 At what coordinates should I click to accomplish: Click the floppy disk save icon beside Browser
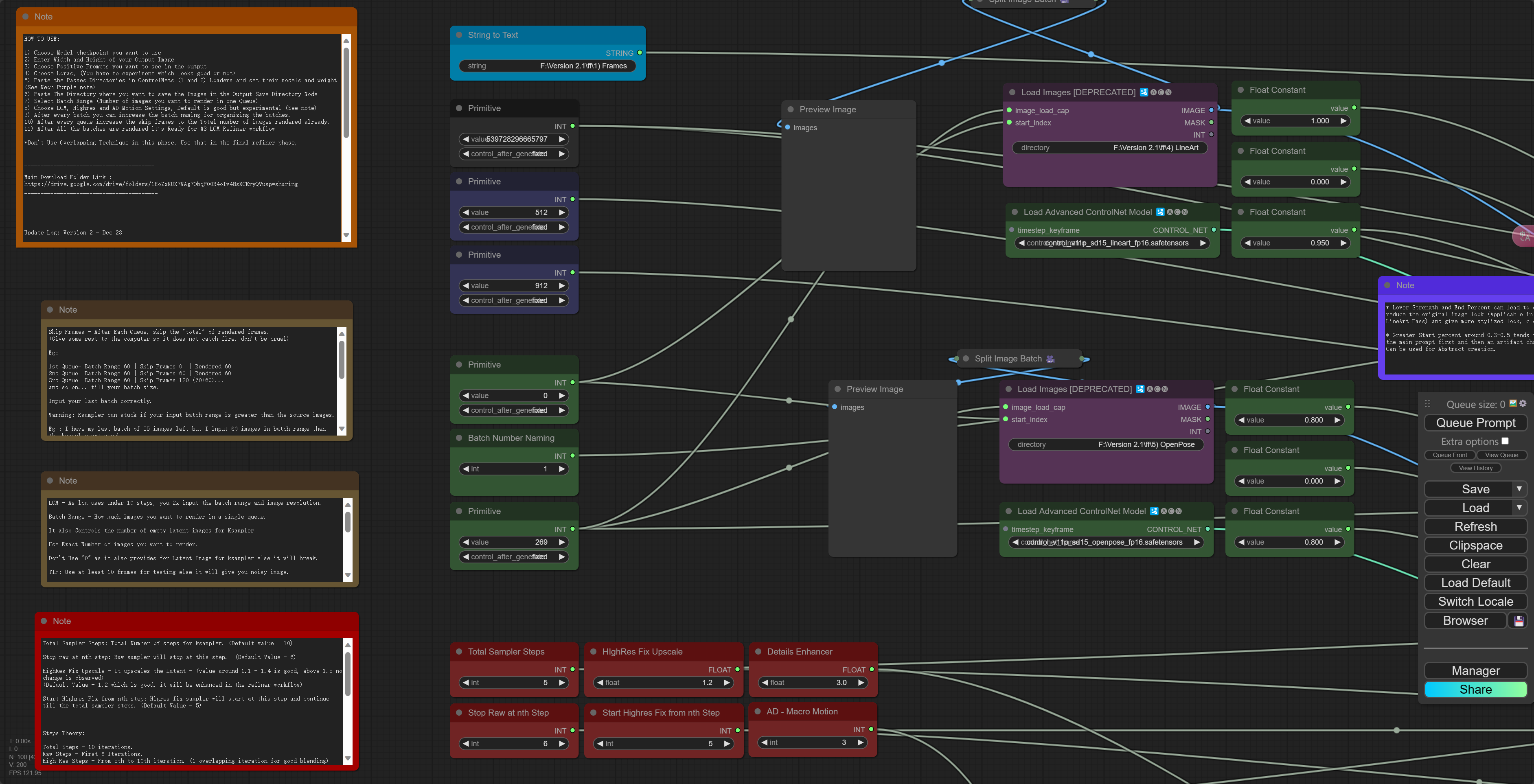pyautogui.click(x=1519, y=621)
